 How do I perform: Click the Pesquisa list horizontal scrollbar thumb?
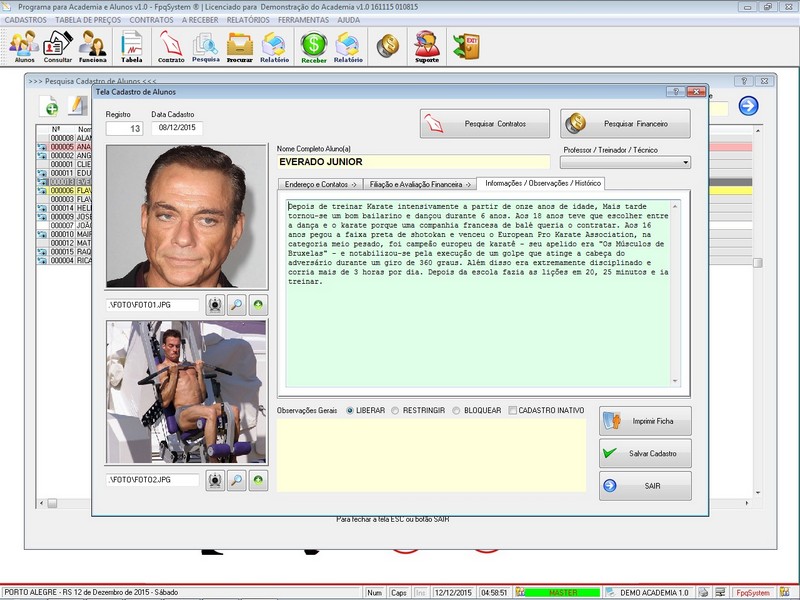(x=52, y=504)
